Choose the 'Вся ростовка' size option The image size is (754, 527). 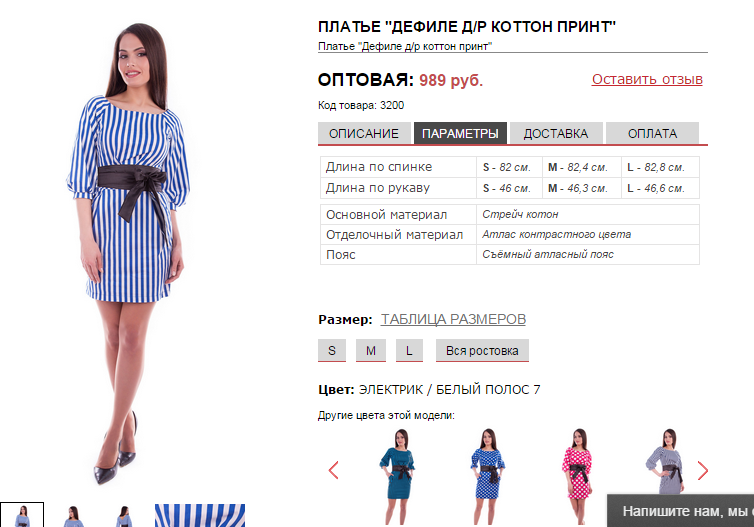pyautogui.click(x=482, y=351)
